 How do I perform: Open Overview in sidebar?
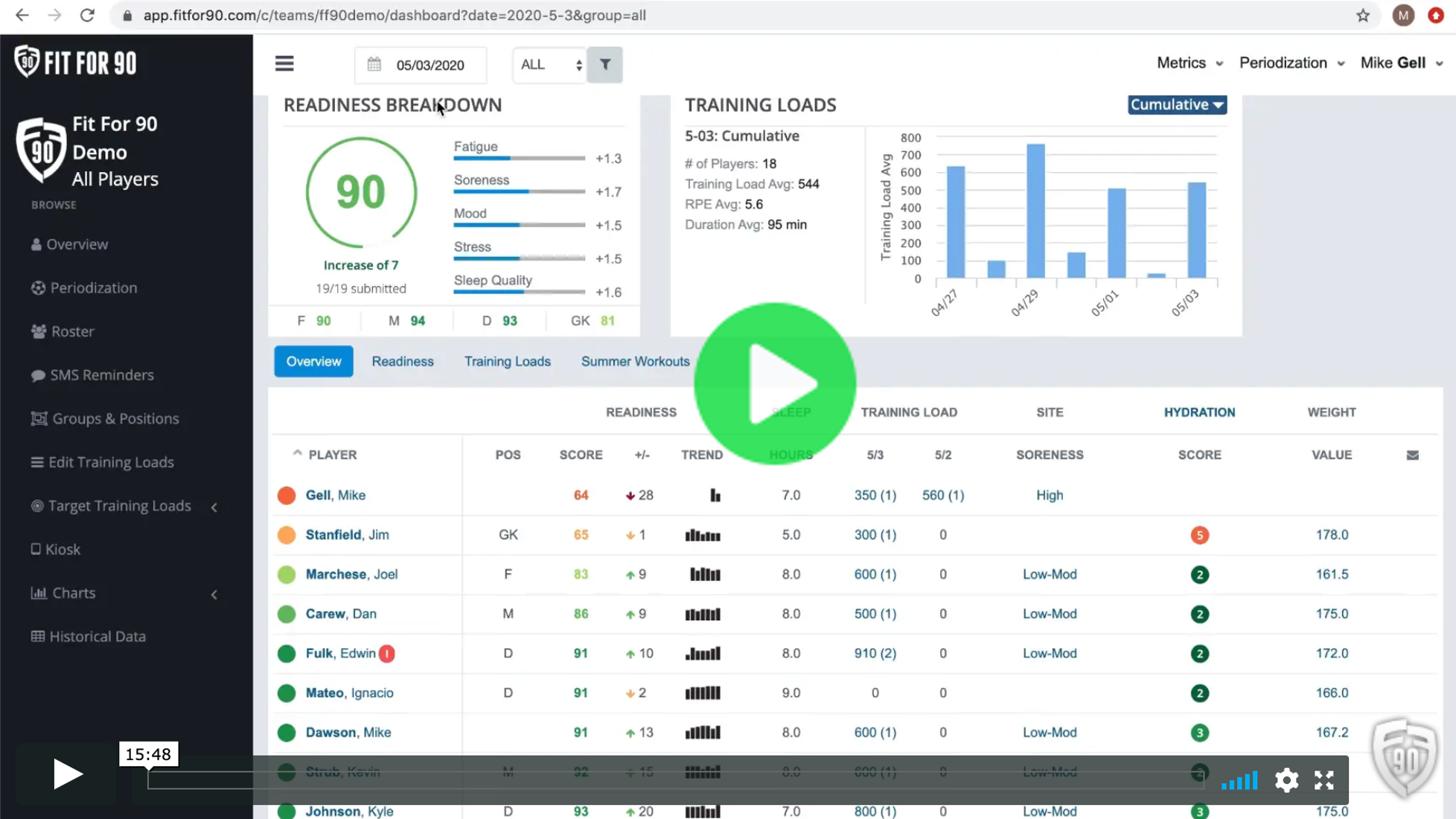coord(70,244)
